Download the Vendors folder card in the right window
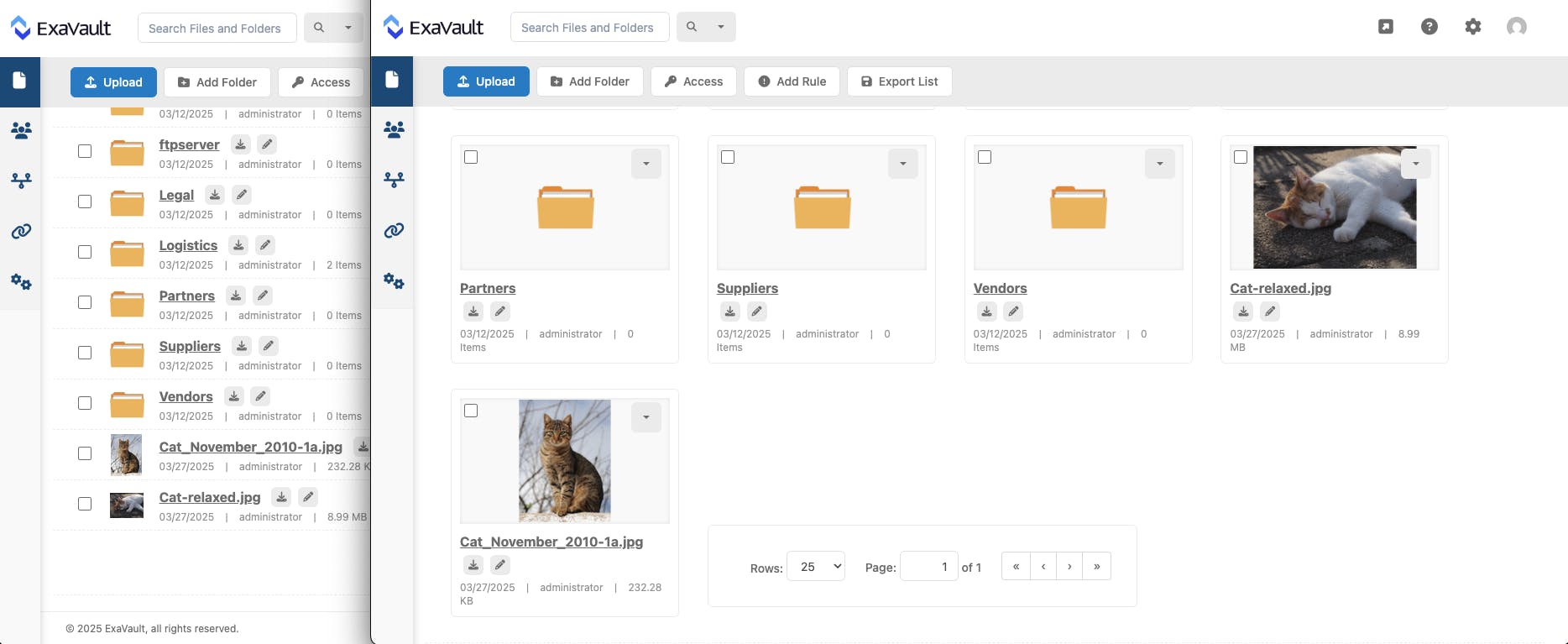 point(987,312)
